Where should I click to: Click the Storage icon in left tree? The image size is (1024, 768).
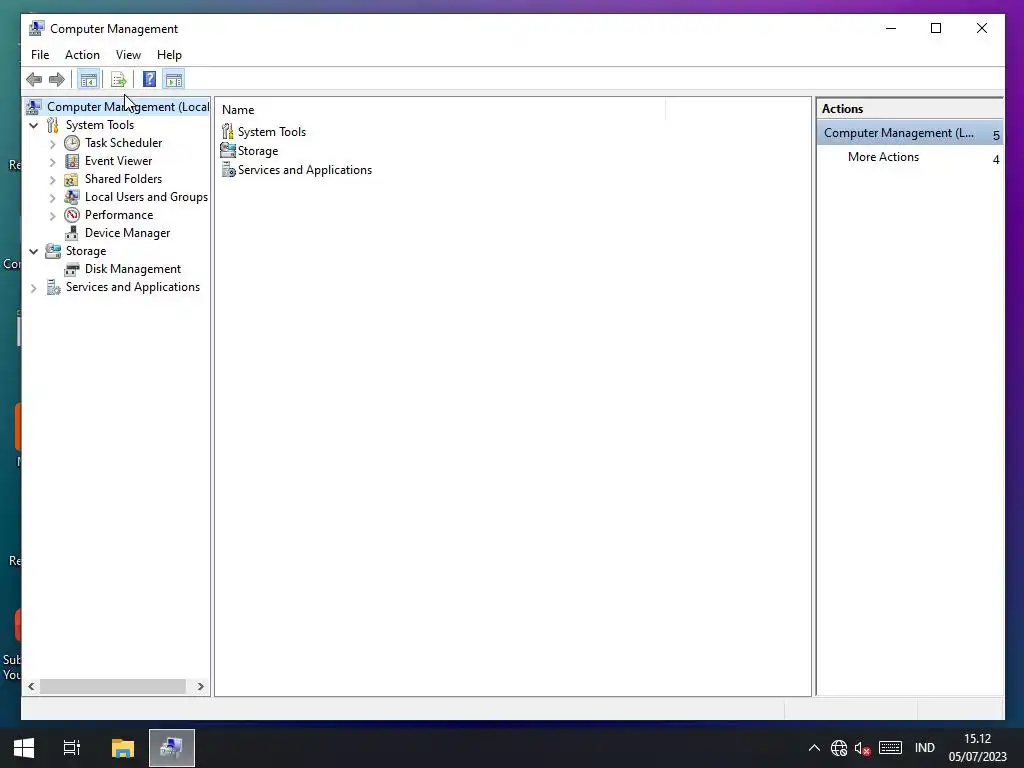[x=53, y=251]
